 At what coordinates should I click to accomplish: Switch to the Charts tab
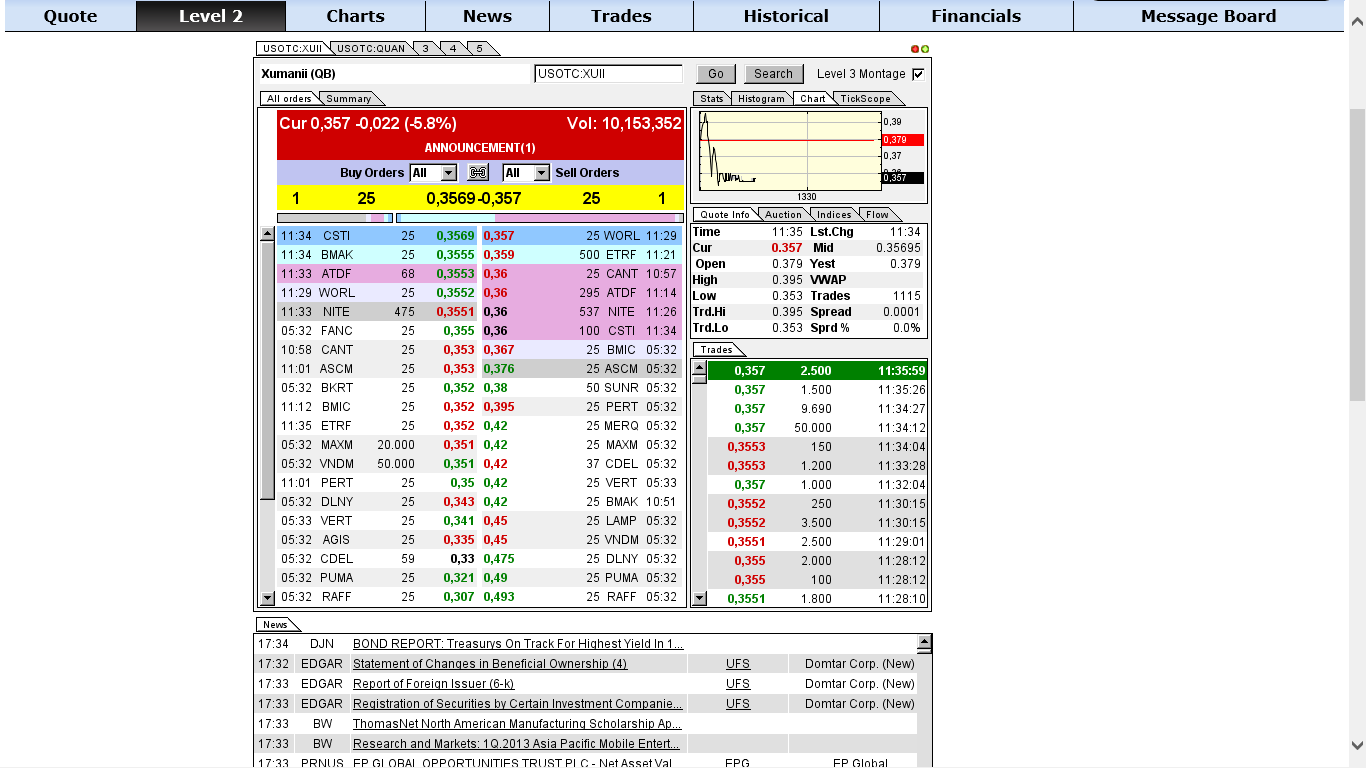pyautogui.click(x=355, y=16)
